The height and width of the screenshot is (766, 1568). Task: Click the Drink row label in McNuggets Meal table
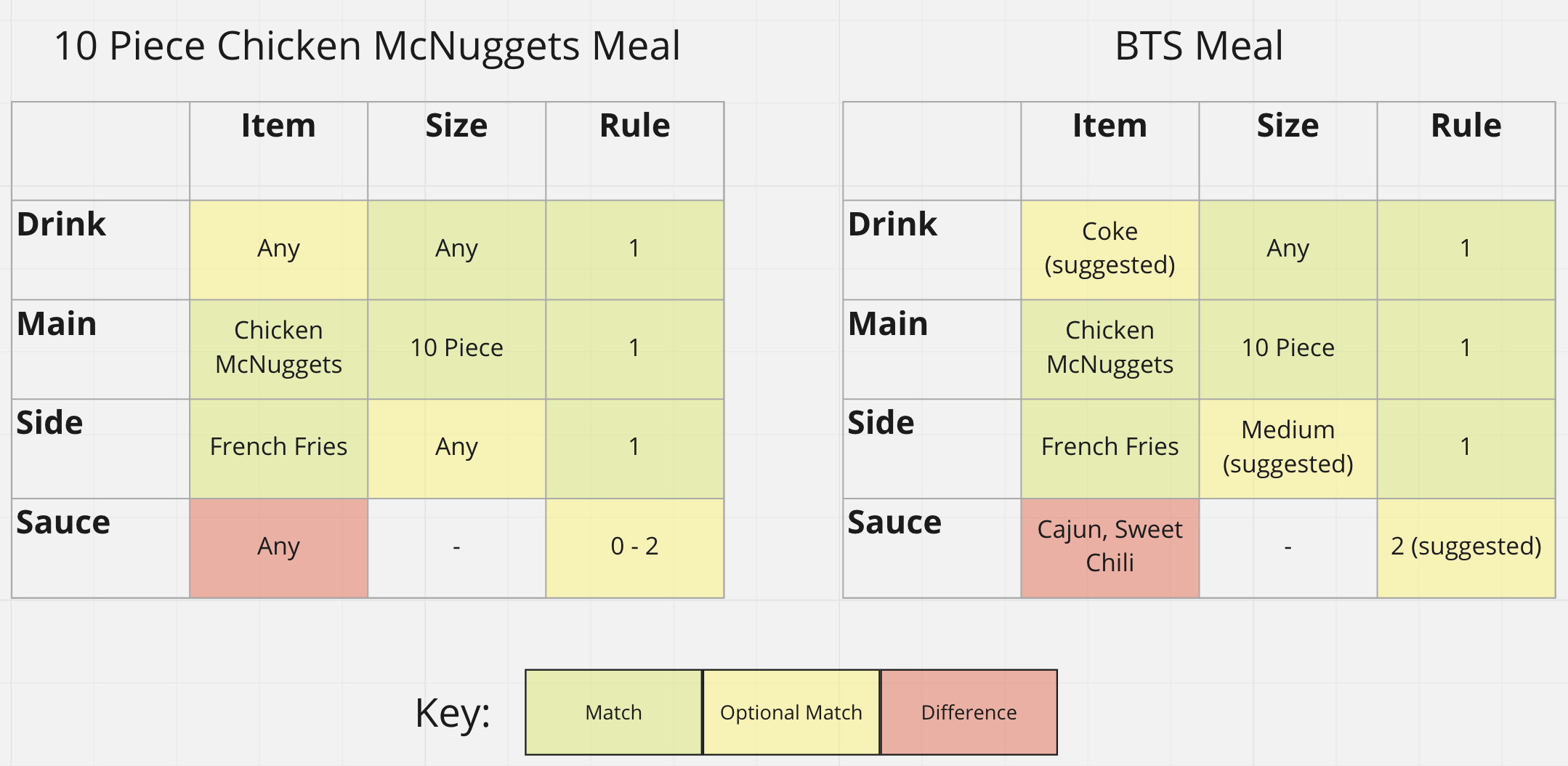62,225
